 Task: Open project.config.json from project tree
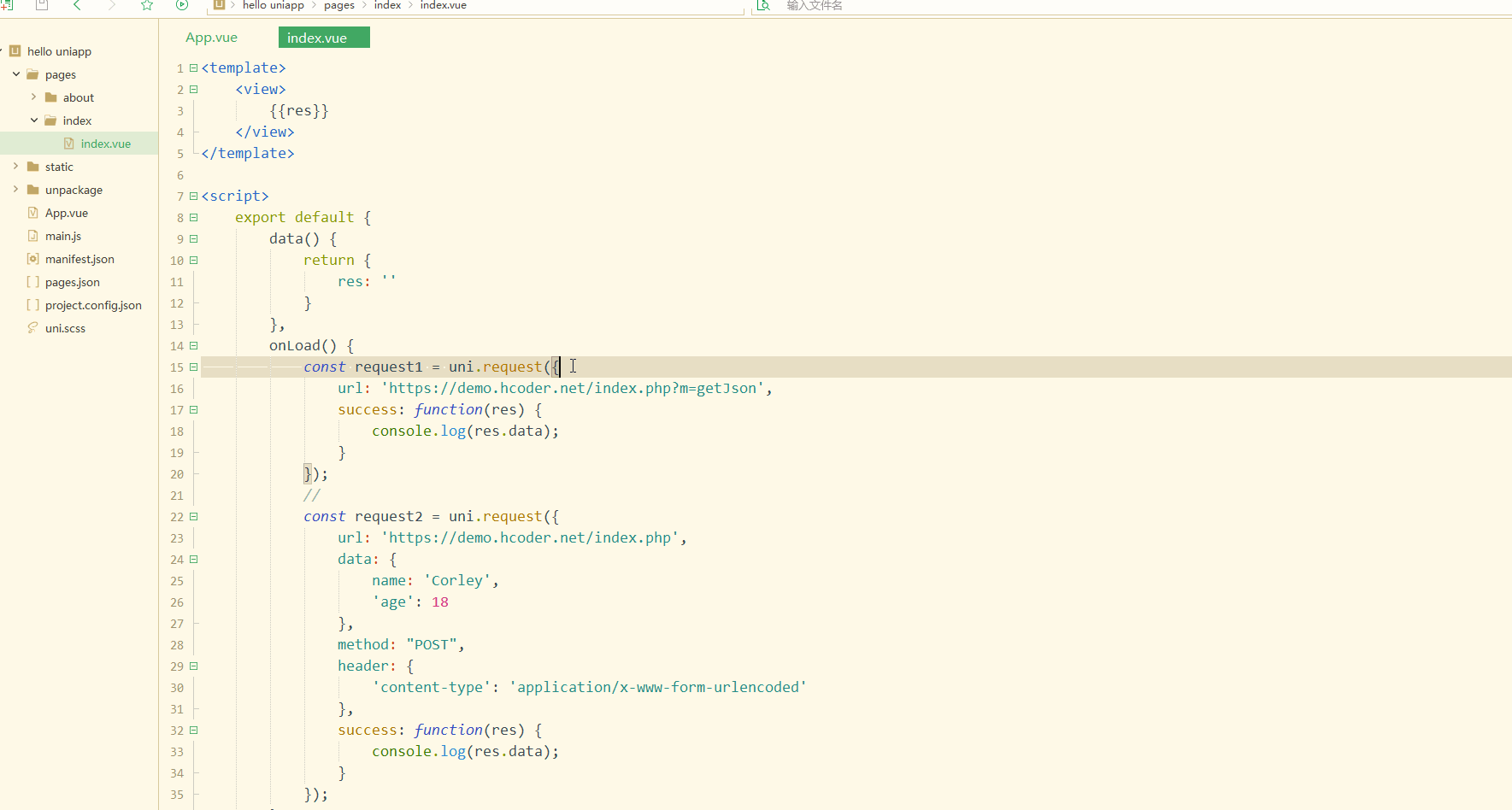point(93,305)
